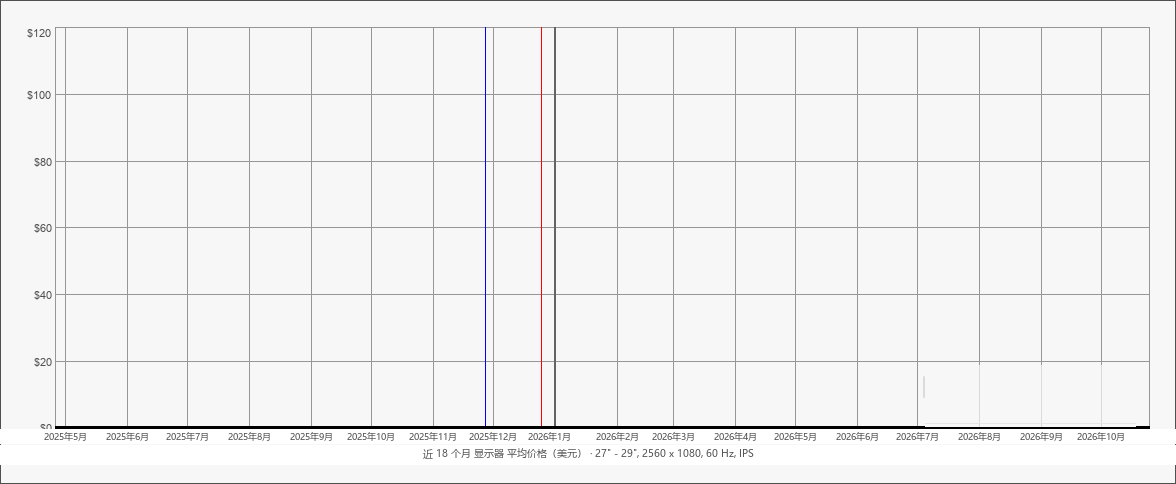Click the 2026年4月 x-axis label
The width and height of the screenshot is (1176, 484).
tap(735, 436)
